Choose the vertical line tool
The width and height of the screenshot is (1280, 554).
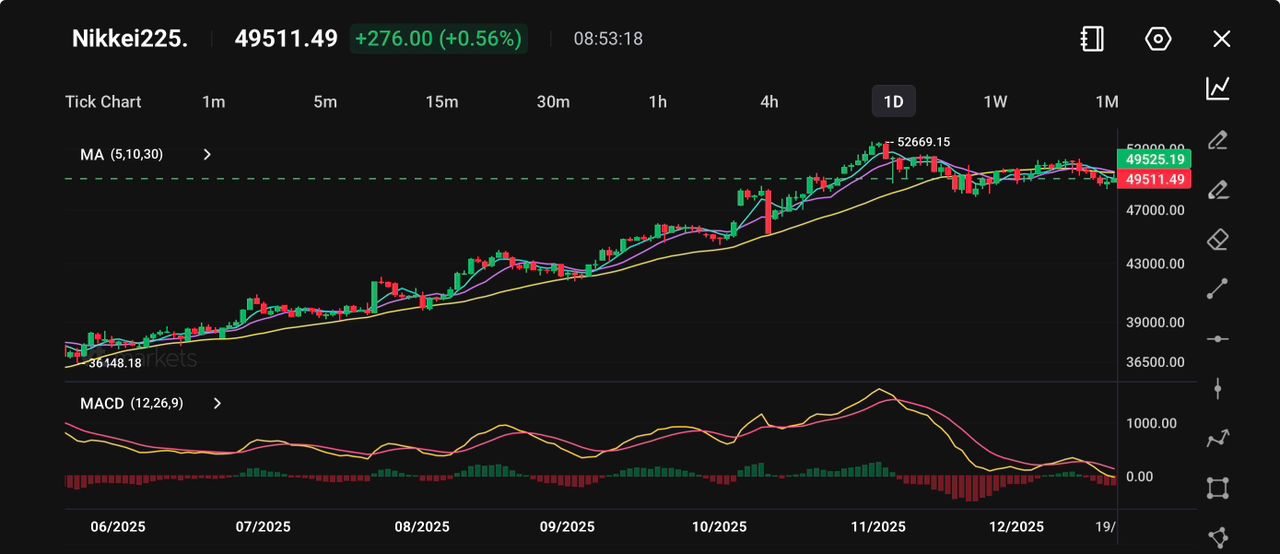pos(1217,388)
